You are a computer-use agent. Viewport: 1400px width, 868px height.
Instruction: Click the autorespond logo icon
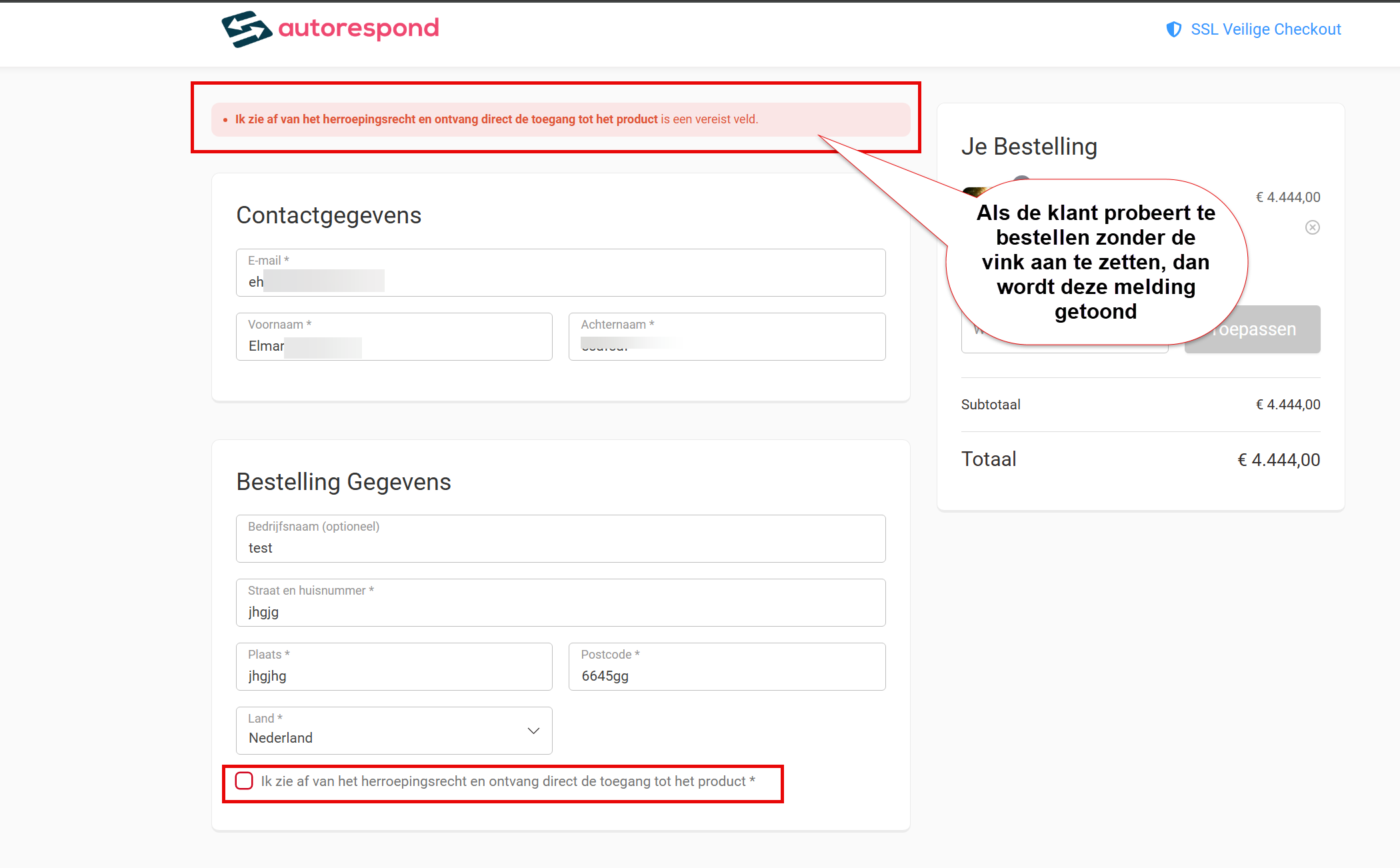point(247,29)
